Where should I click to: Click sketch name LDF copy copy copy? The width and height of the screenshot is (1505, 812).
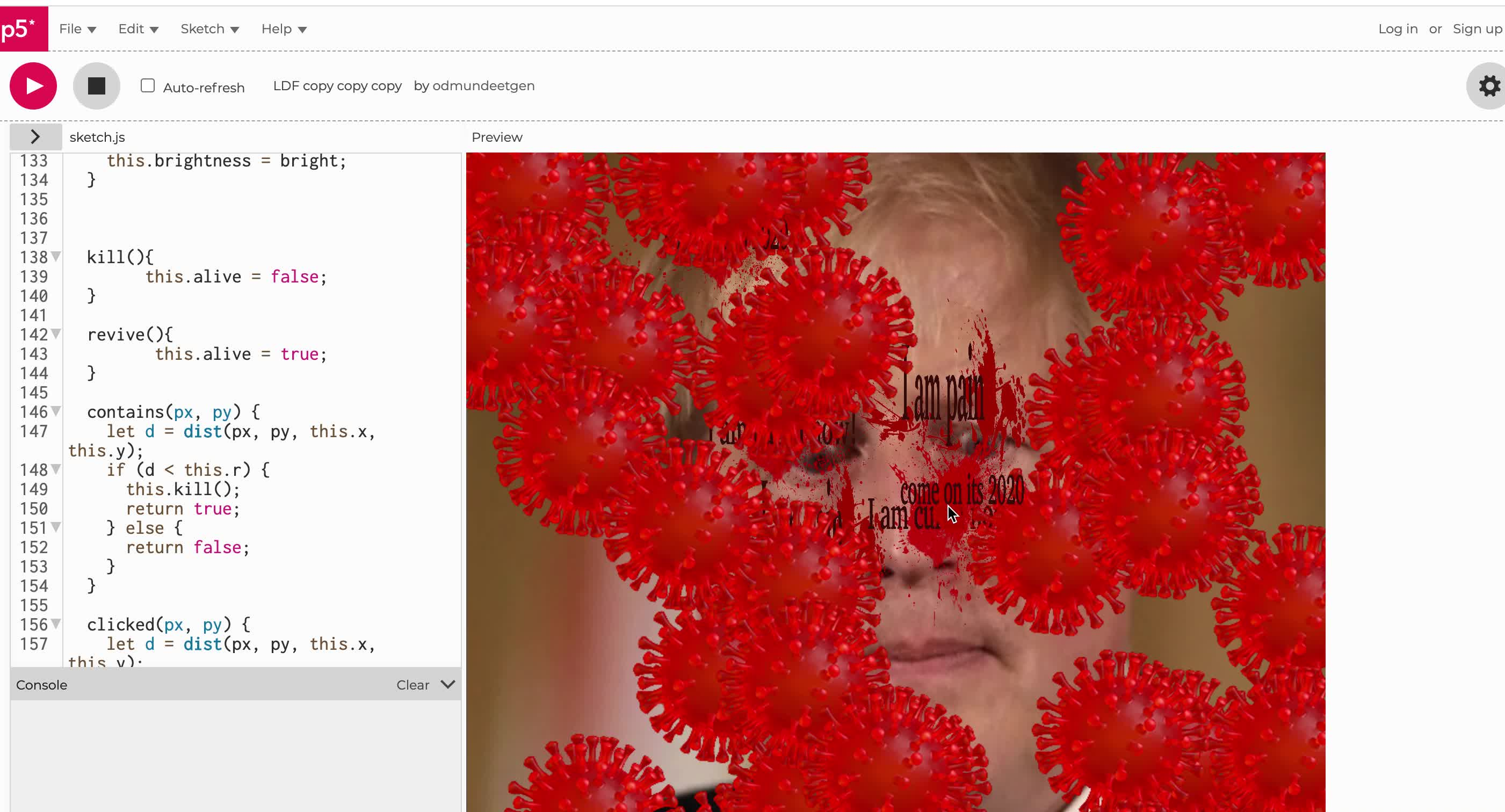[x=337, y=86]
